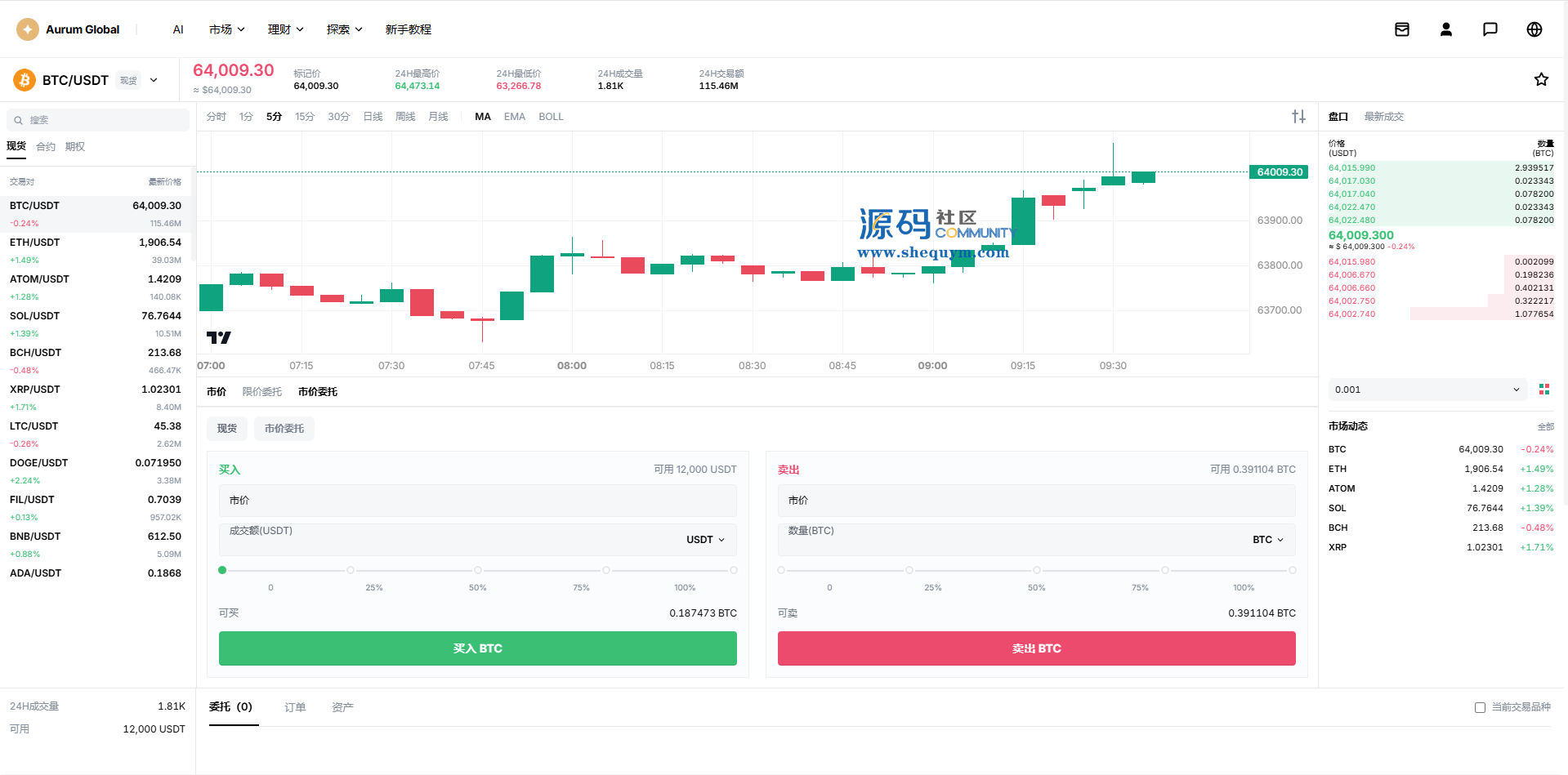Open the wallet icon in header

click(x=1402, y=29)
